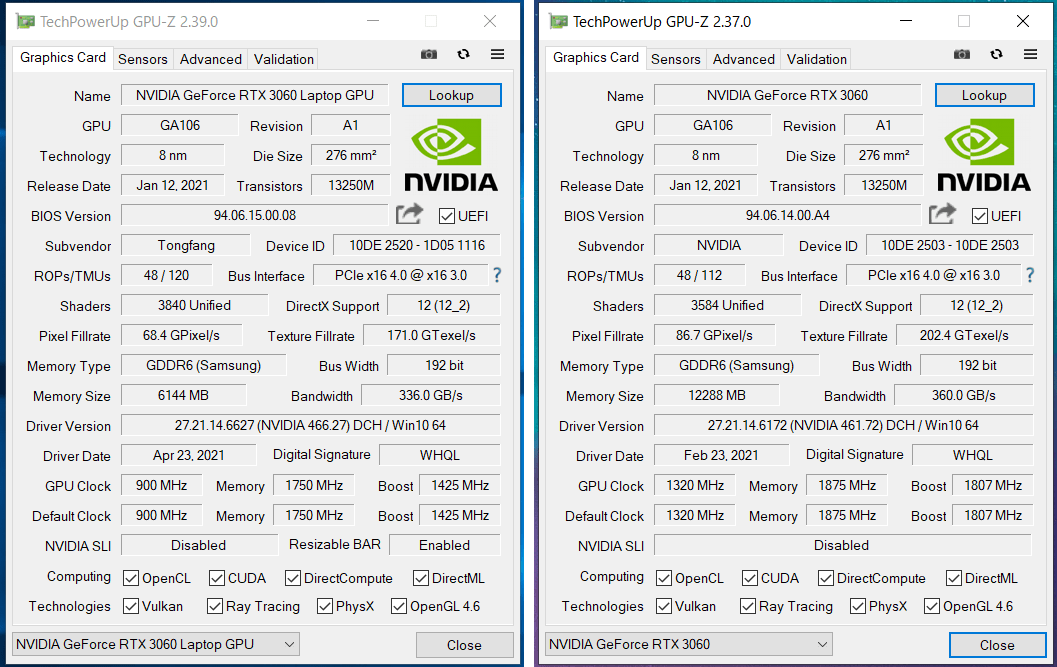
Task: Toggle OpenCL checkbox in GPU-Z 2.39.0
Action: click(x=131, y=579)
